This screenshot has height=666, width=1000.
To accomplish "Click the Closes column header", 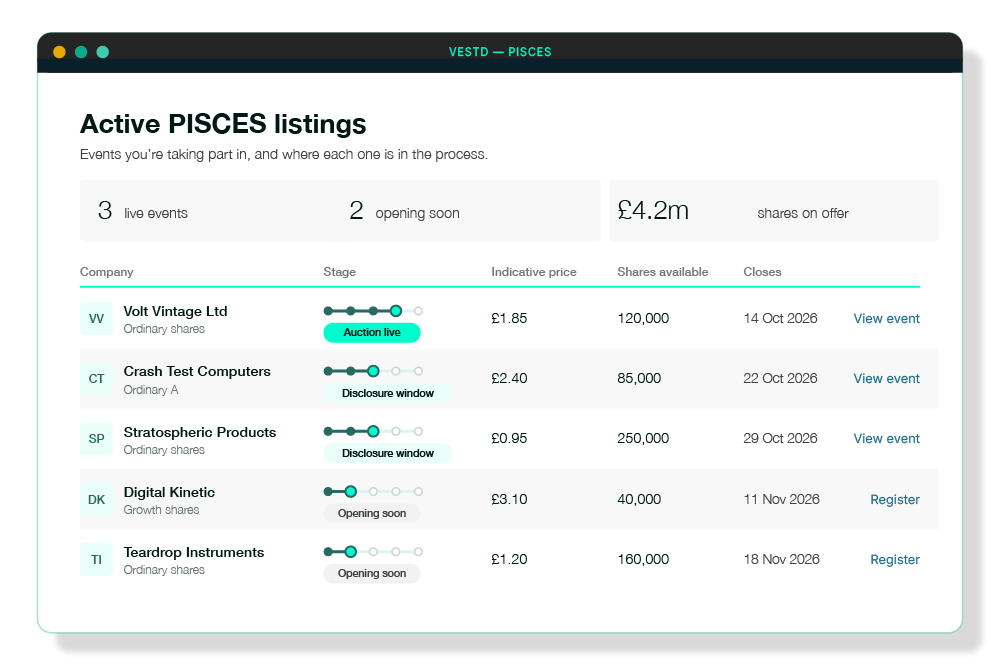I will point(762,272).
